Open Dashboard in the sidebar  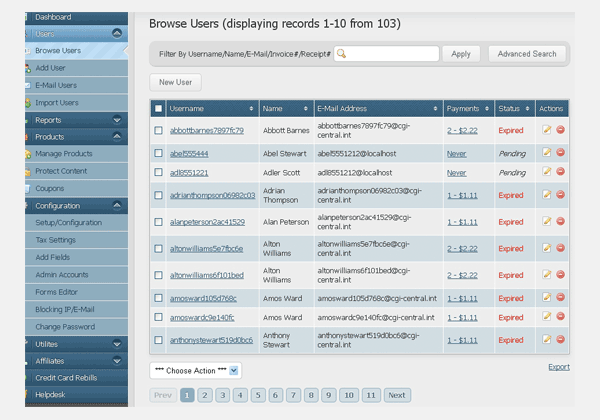click(x=77, y=17)
